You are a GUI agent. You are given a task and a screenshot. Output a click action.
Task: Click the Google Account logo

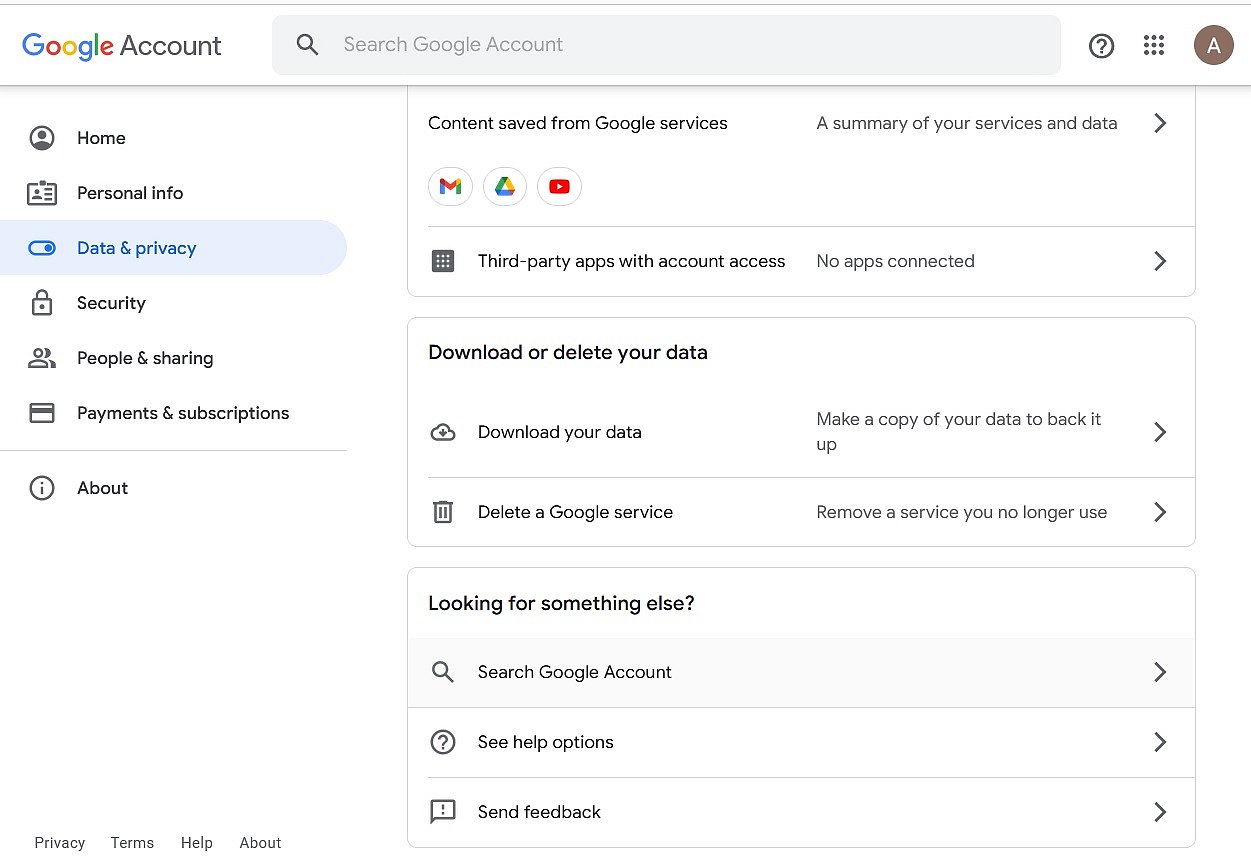click(x=122, y=45)
